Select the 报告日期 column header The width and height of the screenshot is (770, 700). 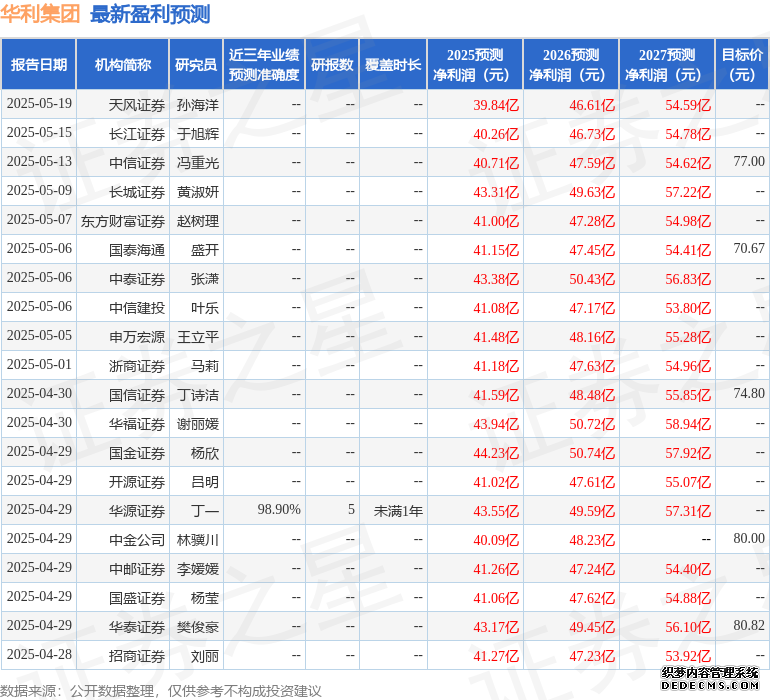pos(38,64)
